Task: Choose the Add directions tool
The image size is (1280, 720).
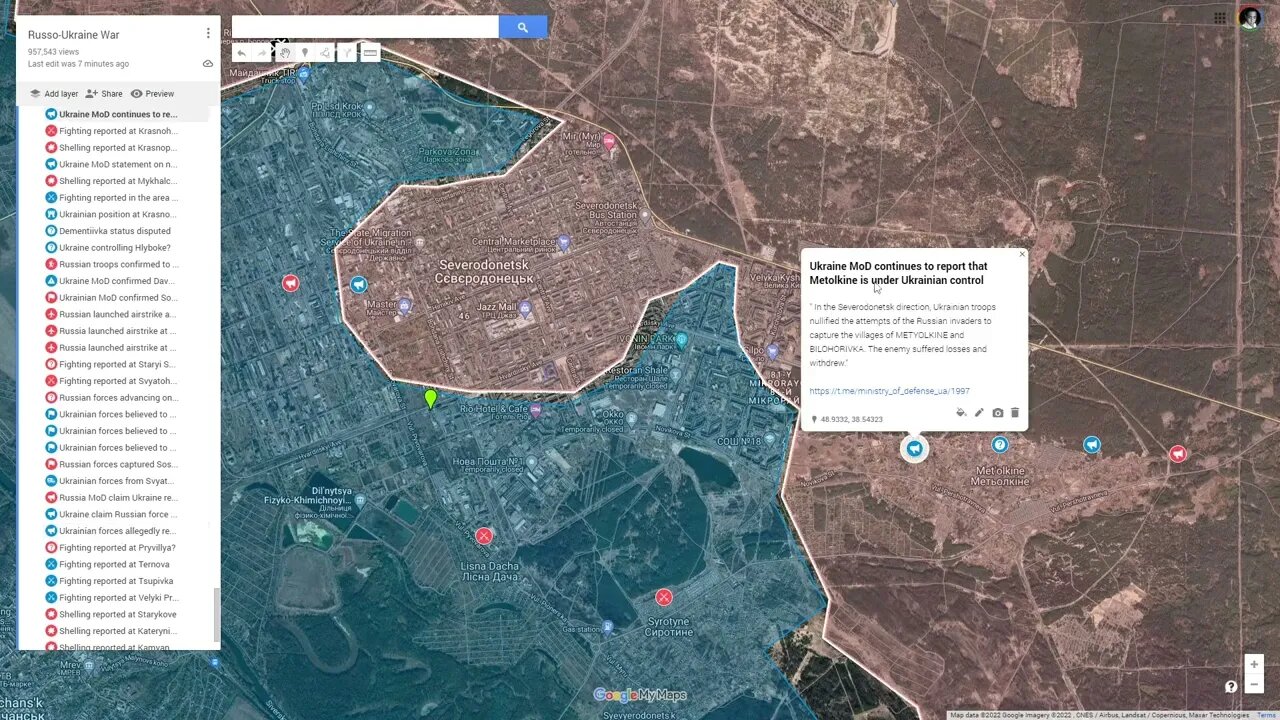Action: pyautogui.click(x=347, y=53)
